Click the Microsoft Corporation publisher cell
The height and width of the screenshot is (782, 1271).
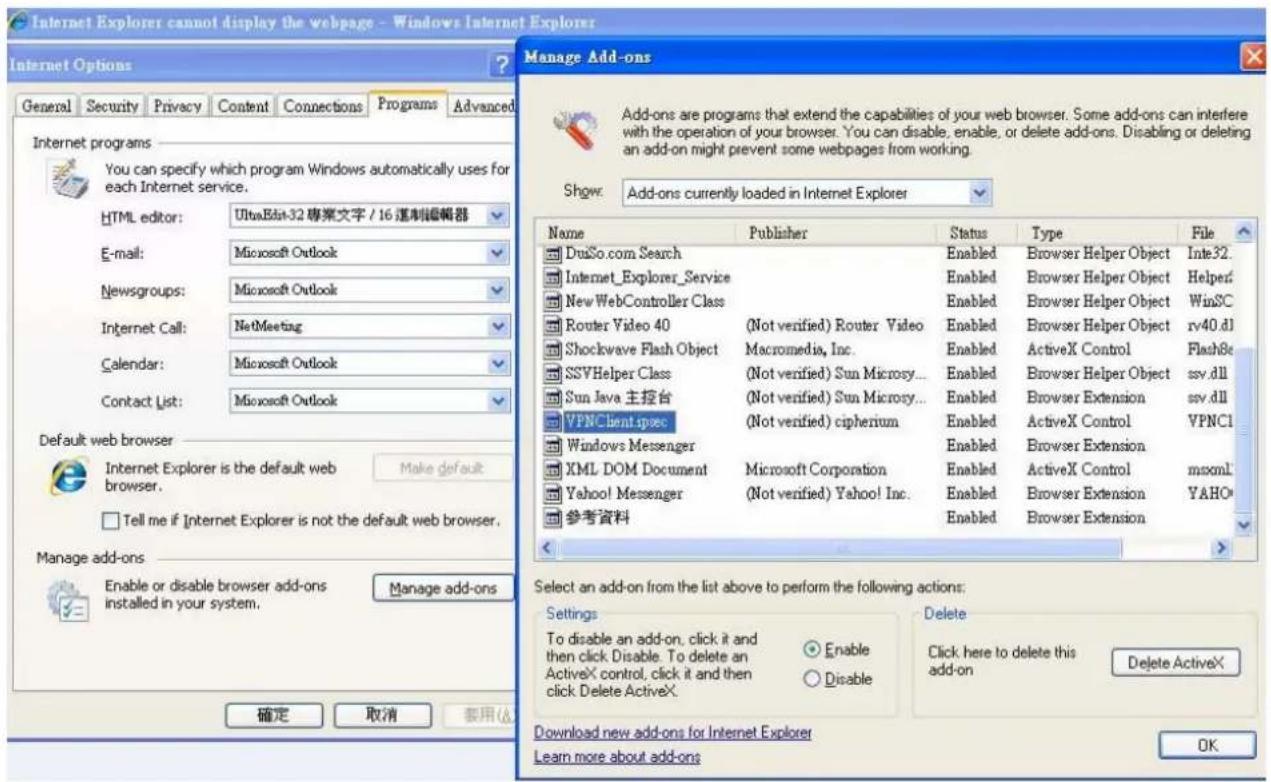[816, 469]
